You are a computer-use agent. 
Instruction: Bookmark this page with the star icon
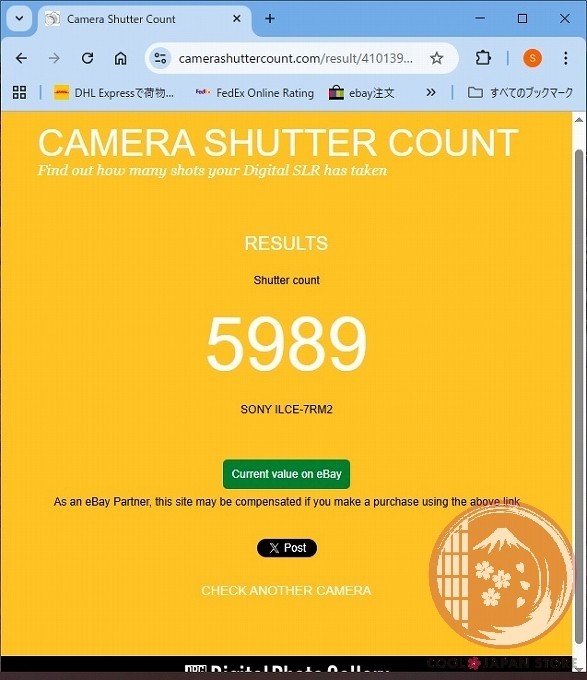[x=437, y=58]
